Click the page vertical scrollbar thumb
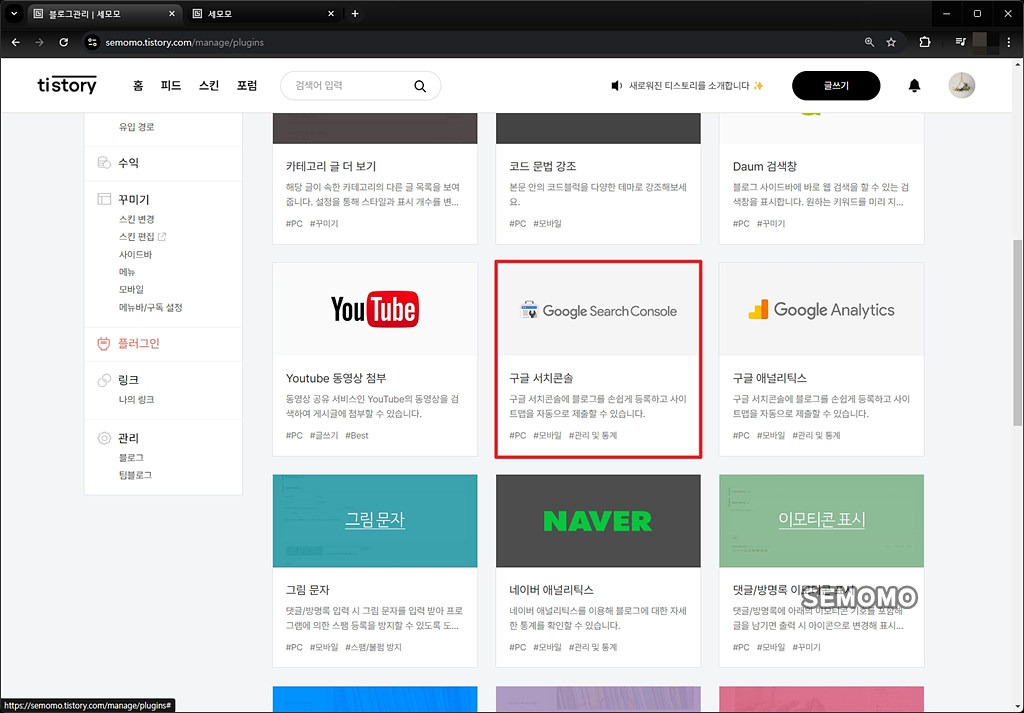Image resolution: width=1024 pixels, height=713 pixels. coord(1017,332)
